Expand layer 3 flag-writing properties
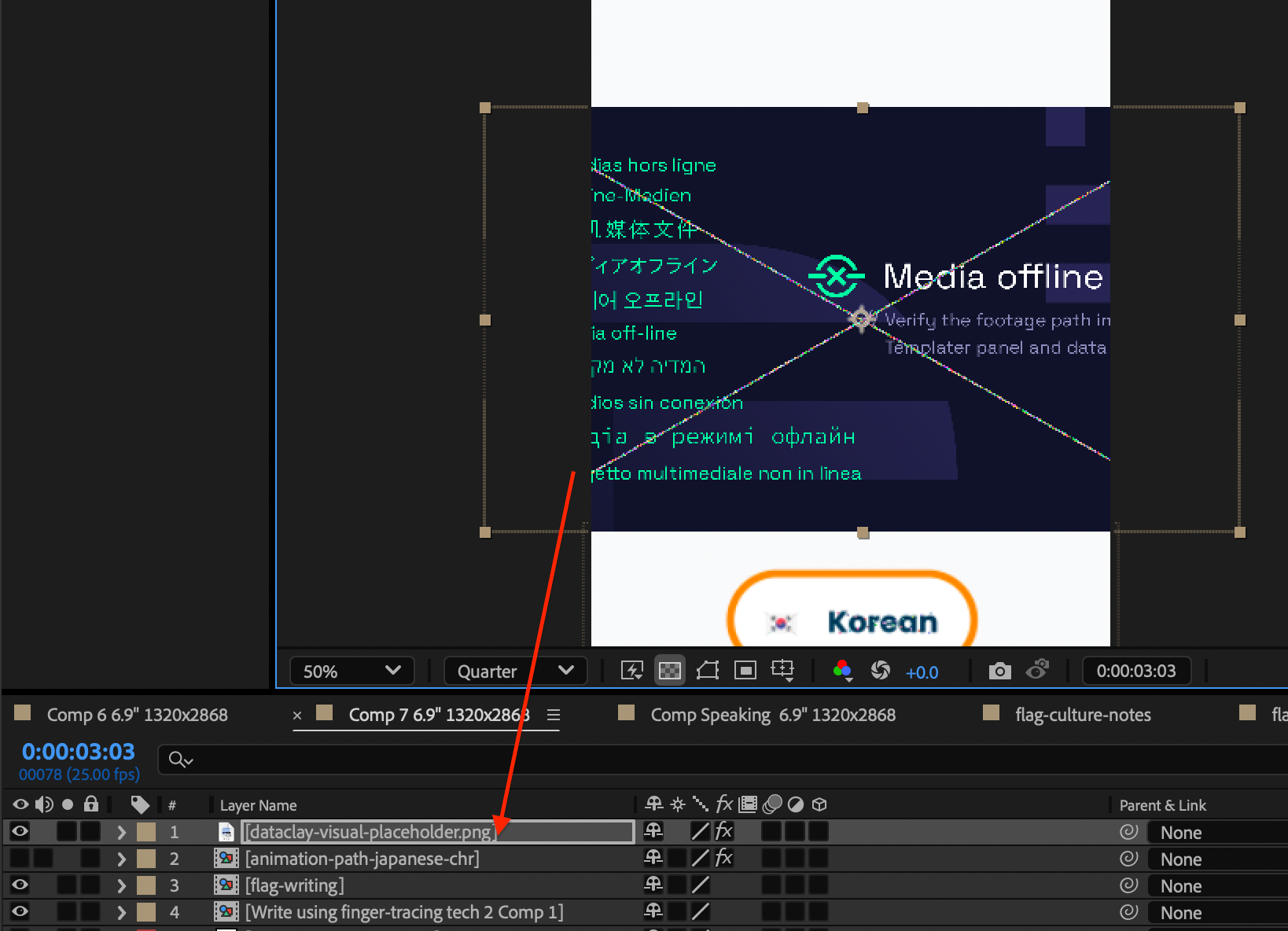 [121, 885]
